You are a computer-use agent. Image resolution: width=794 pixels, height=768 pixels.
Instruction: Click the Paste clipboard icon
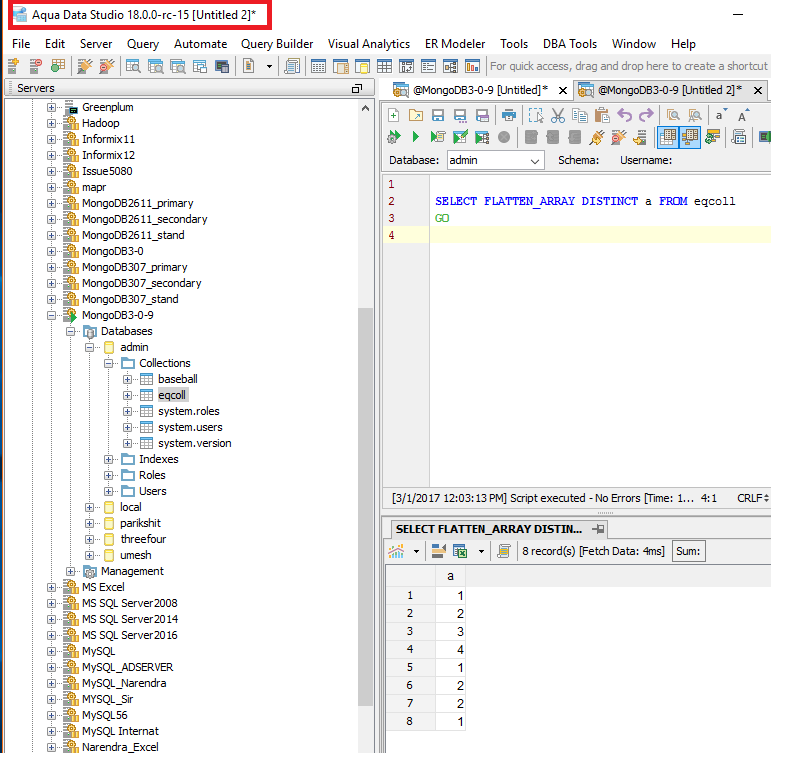(602, 115)
